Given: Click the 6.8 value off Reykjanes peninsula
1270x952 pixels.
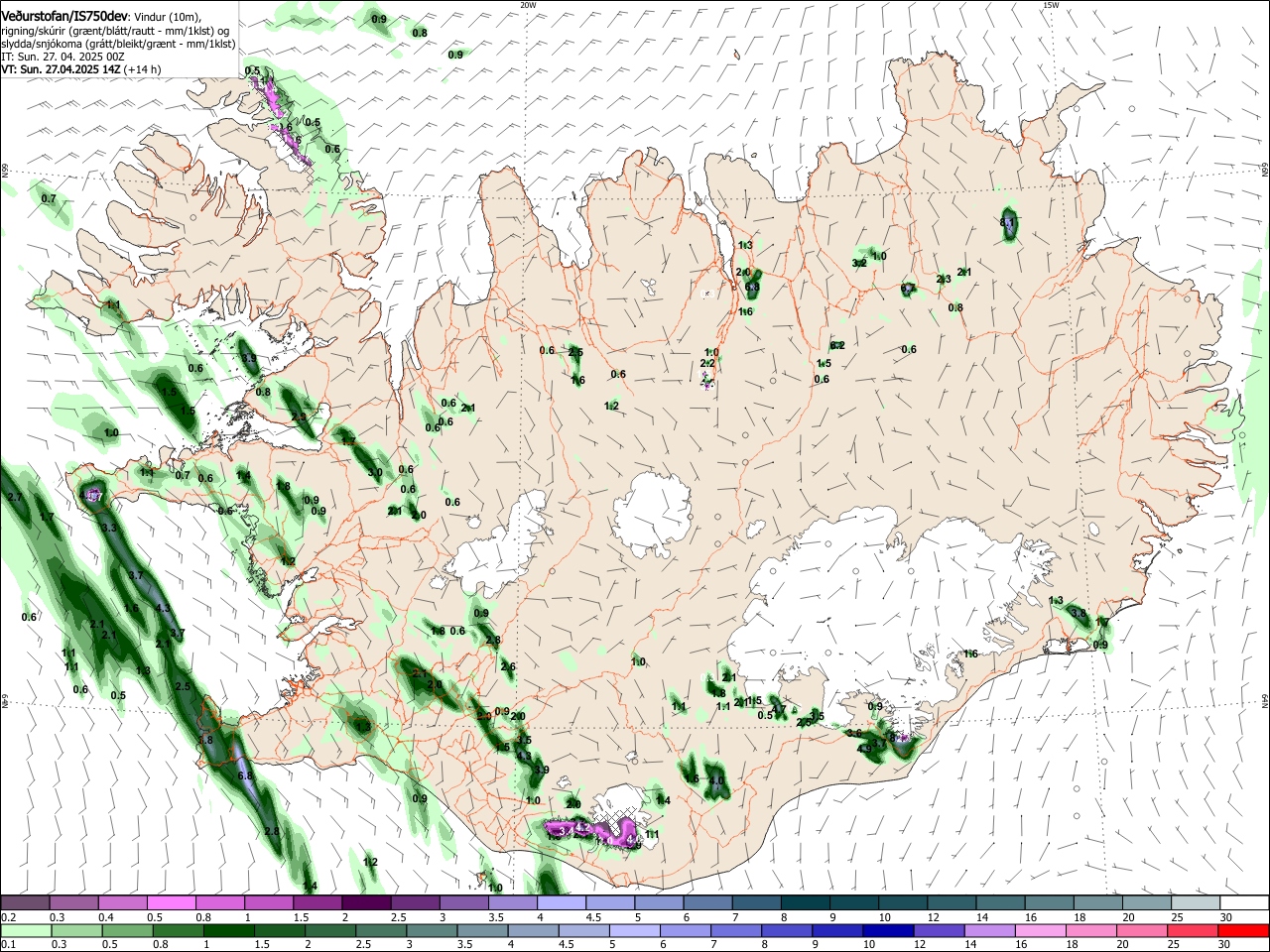Looking at the screenshot, I should point(245,775).
